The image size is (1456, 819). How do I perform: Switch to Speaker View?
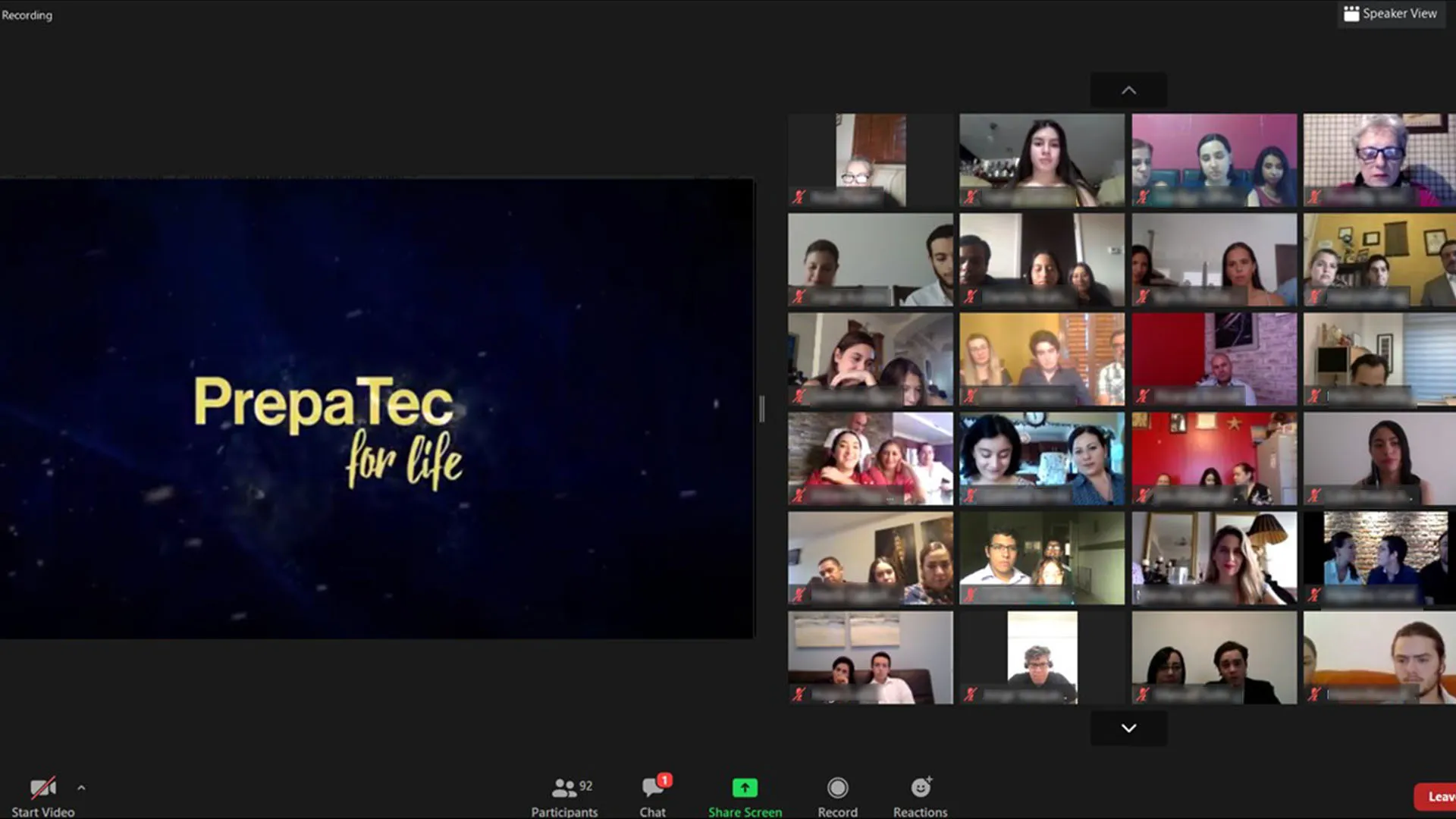(1399, 14)
